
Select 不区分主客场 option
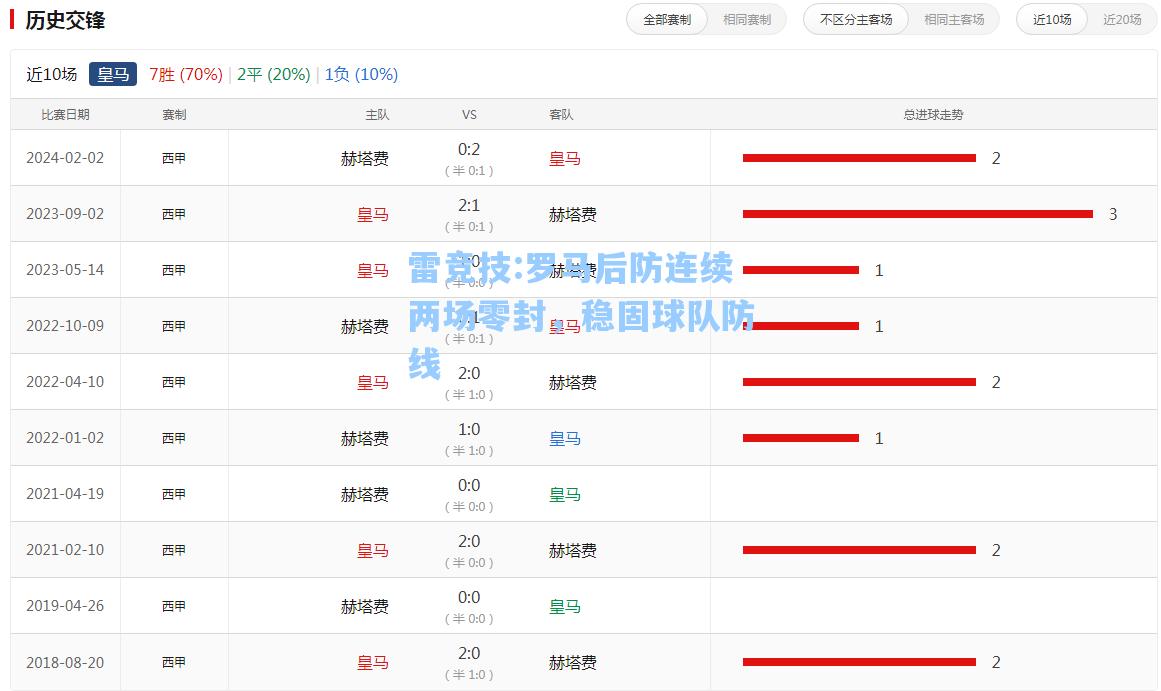(x=856, y=20)
